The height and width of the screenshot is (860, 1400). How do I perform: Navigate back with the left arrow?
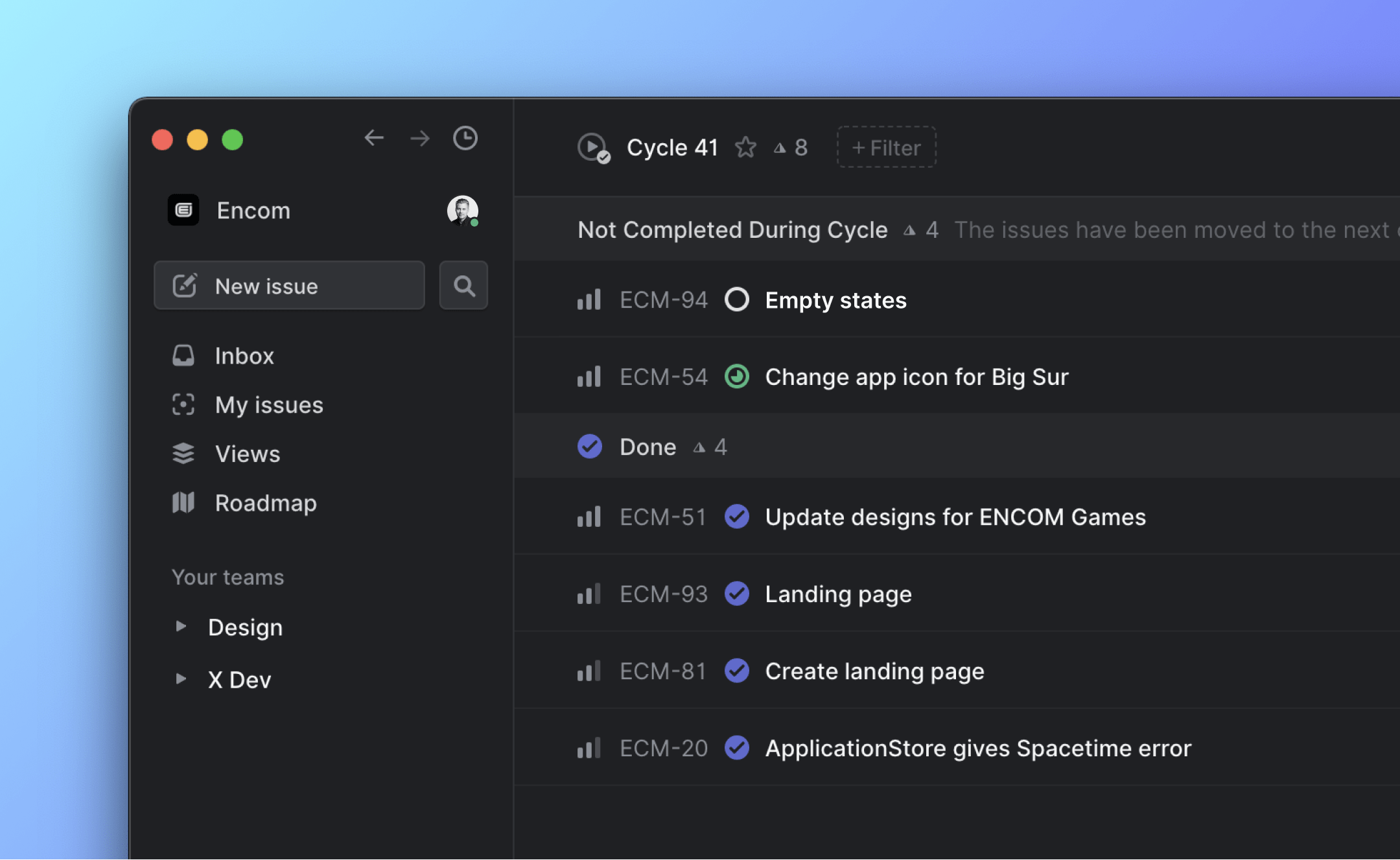click(x=374, y=138)
